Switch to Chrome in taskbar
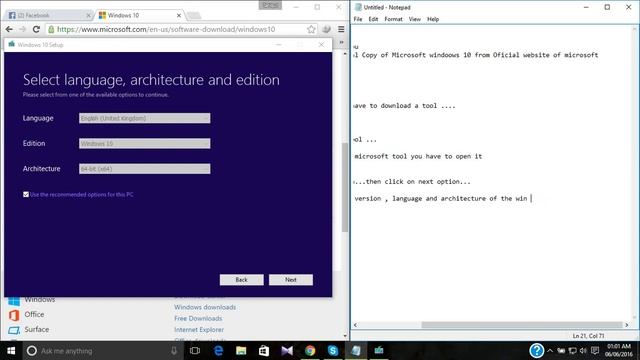 click(x=310, y=351)
